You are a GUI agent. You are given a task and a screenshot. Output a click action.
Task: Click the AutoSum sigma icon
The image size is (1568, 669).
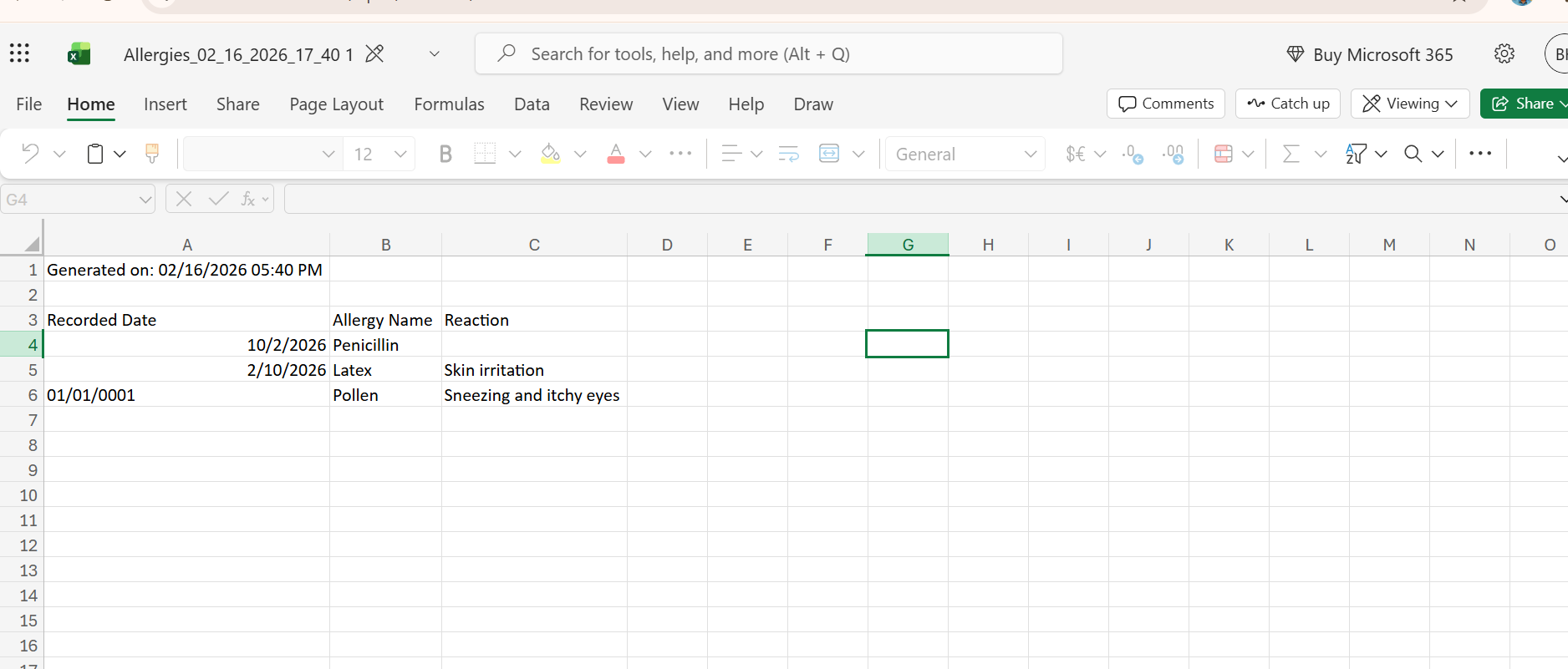point(1291,154)
